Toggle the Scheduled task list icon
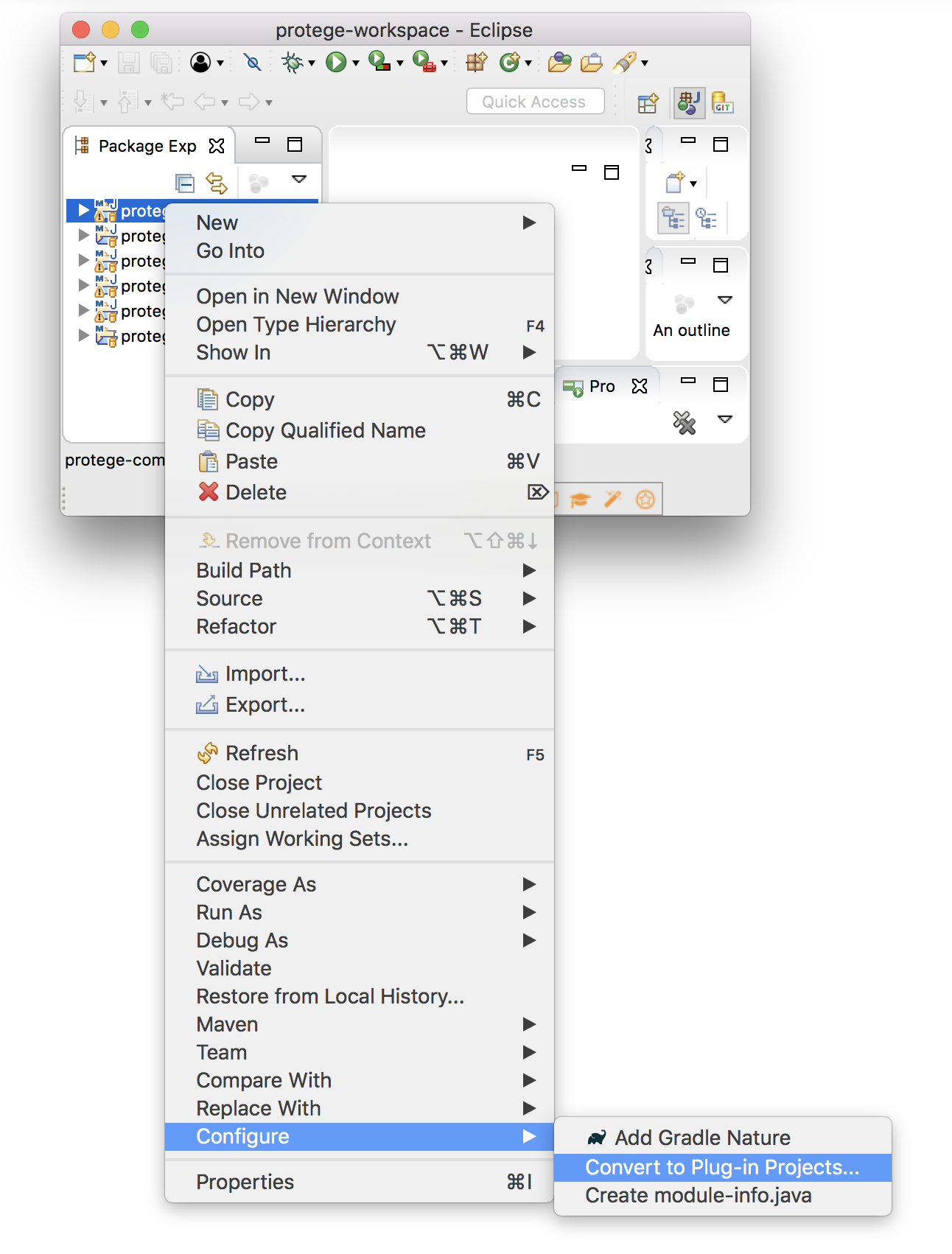The width and height of the screenshot is (952, 1254). click(707, 218)
